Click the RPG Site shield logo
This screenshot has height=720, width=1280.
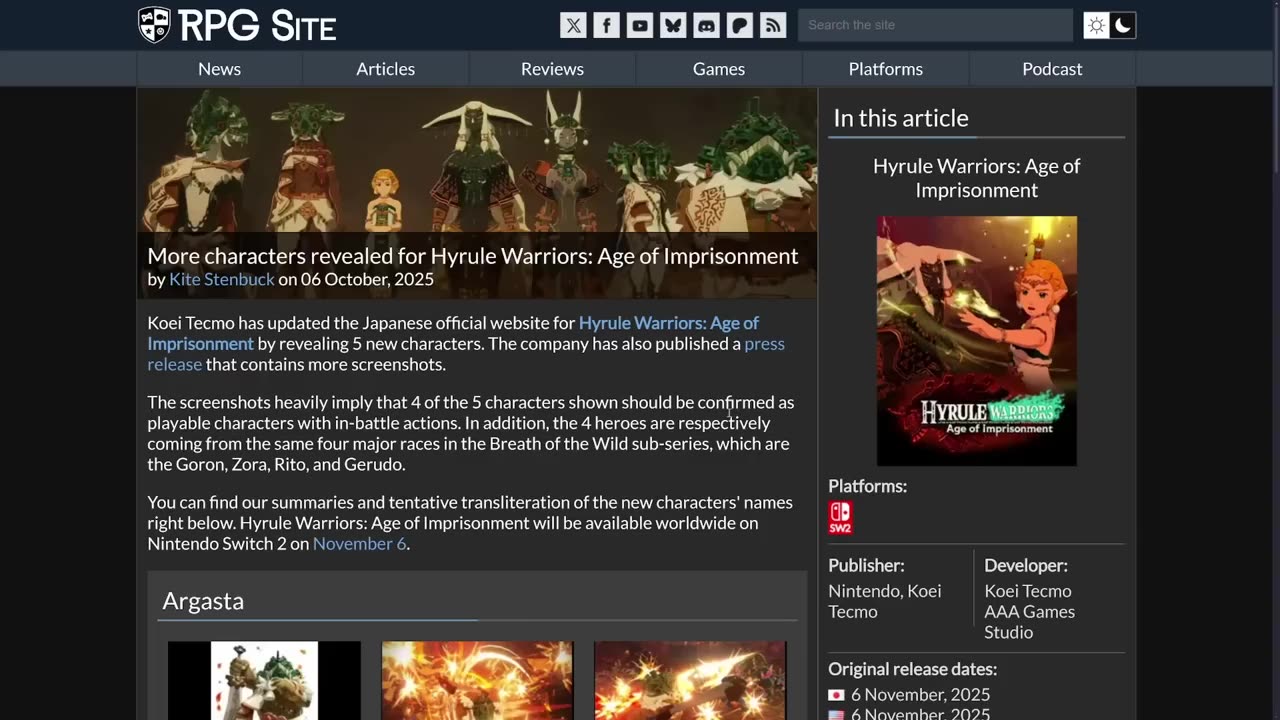pos(154,25)
